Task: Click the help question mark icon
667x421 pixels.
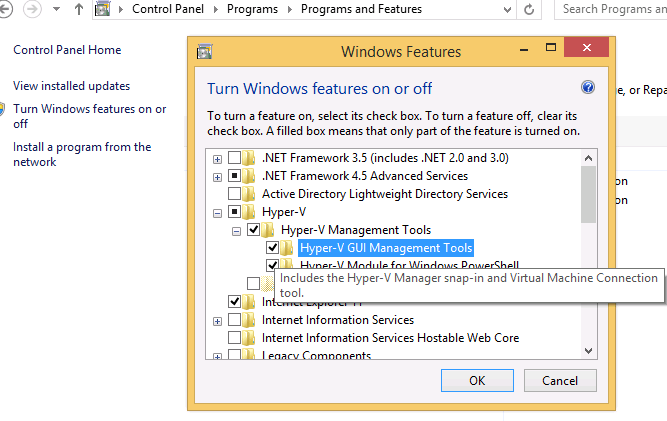Action: click(588, 87)
